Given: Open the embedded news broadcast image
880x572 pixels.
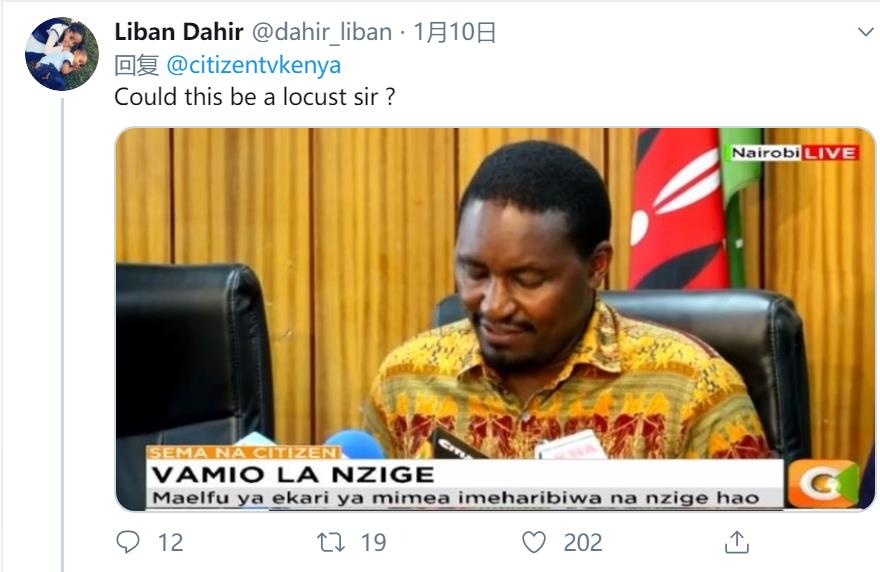Looking at the screenshot, I should click(495, 319).
